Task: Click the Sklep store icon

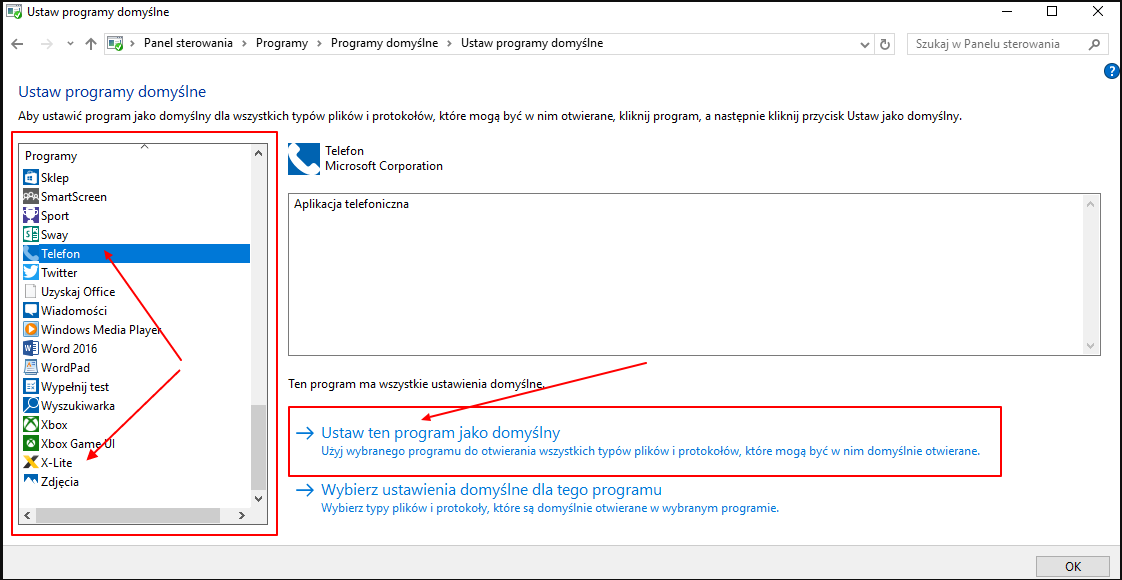Action: click(31, 177)
